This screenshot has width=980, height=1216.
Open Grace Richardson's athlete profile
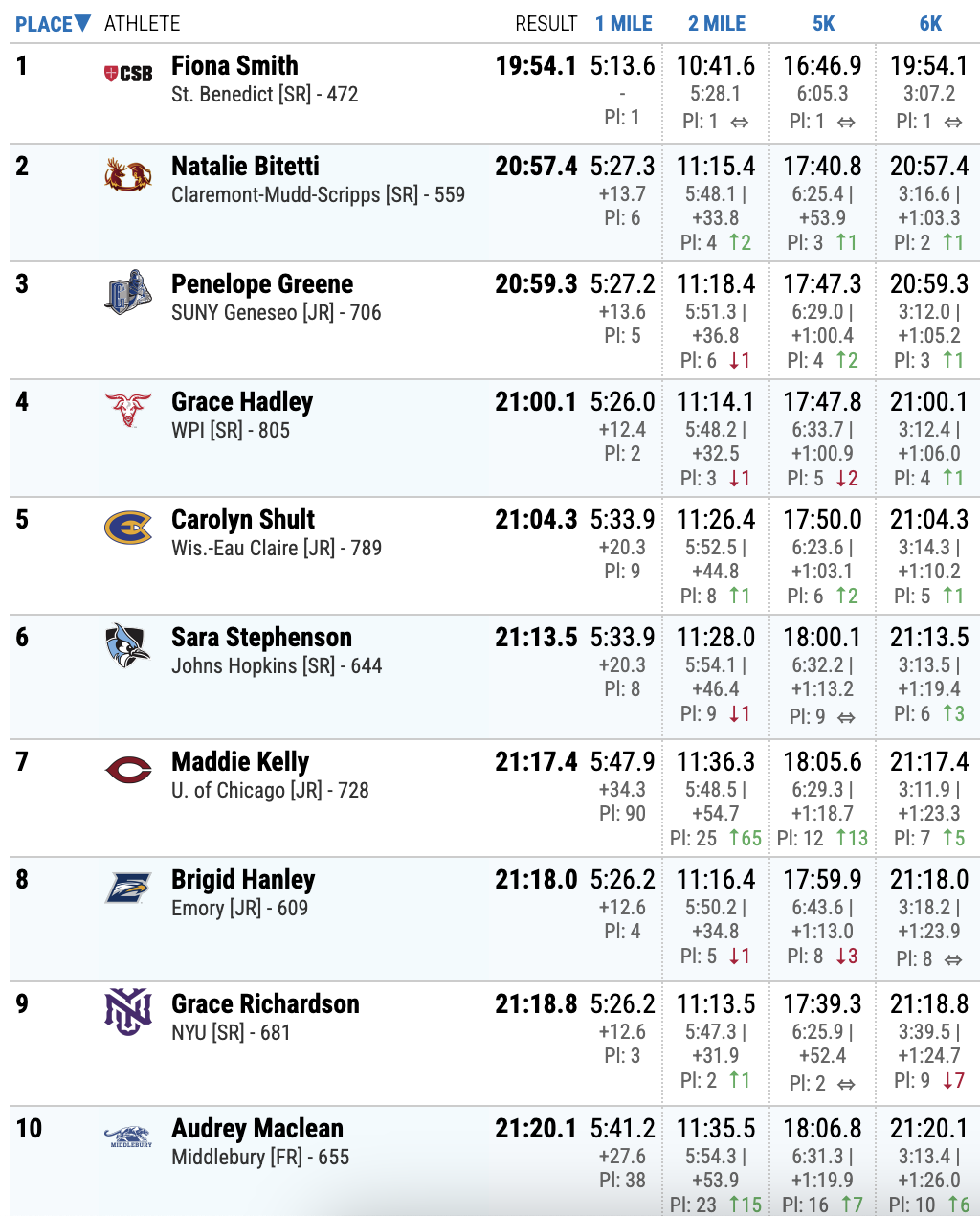pos(265,1004)
